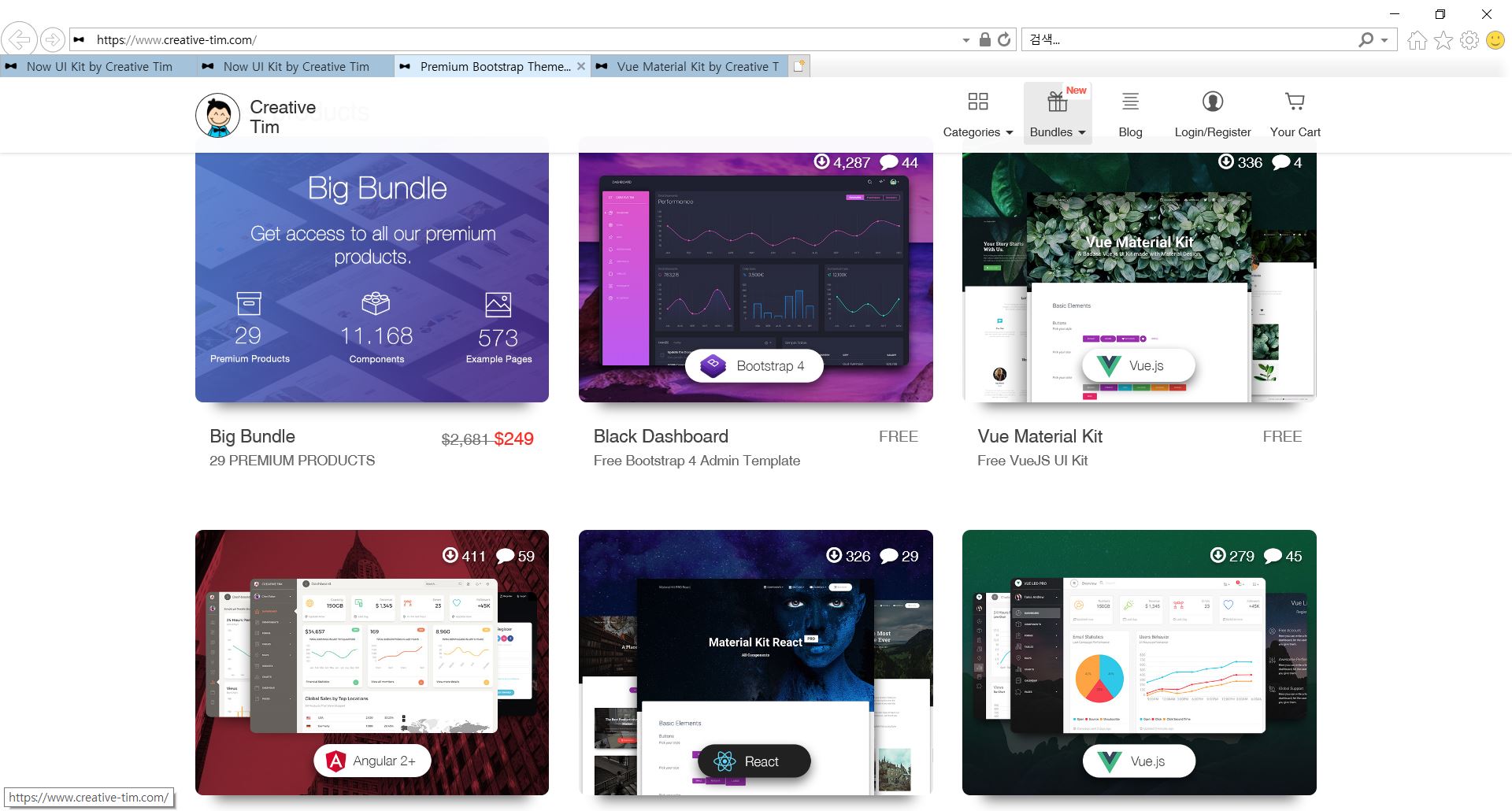Click the security lock icon in address bar

(x=984, y=39)
